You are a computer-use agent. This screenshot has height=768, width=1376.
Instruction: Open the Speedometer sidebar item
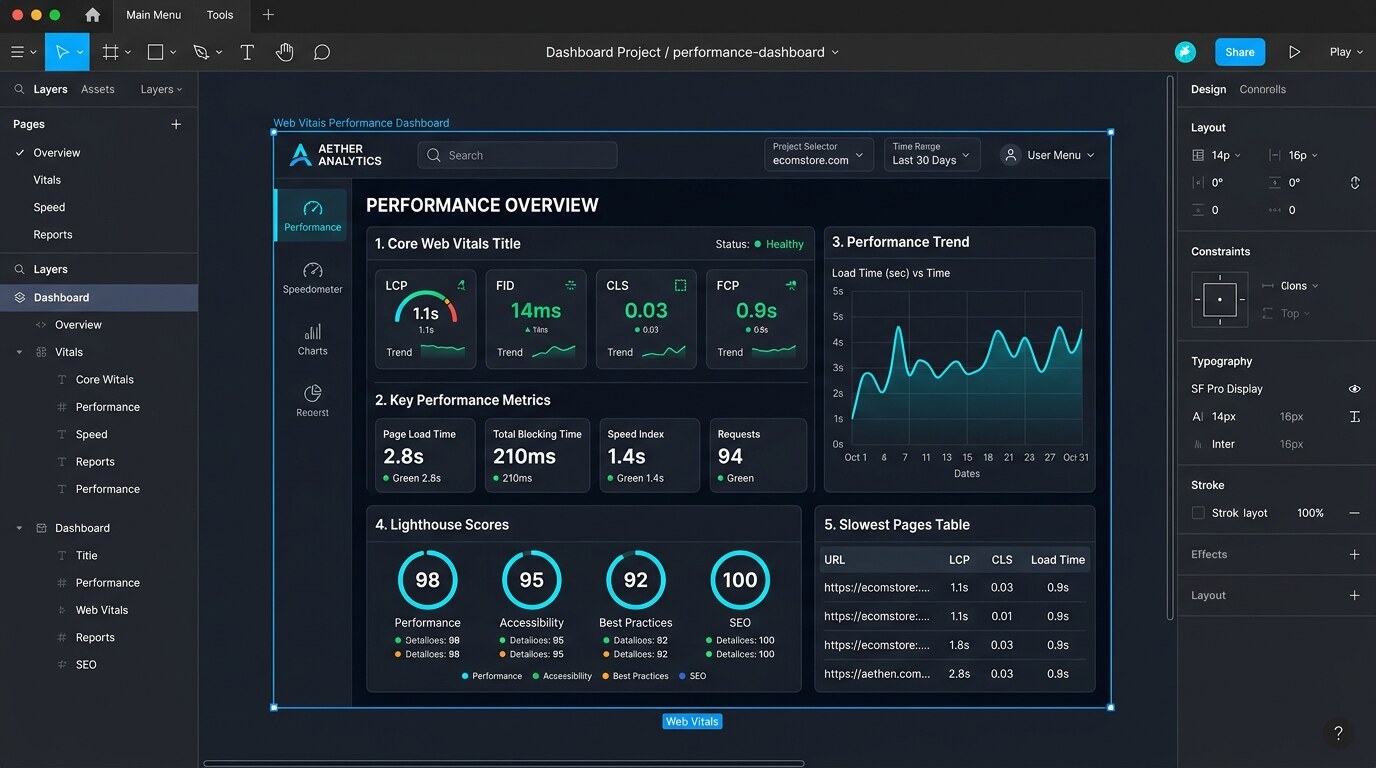312,277
